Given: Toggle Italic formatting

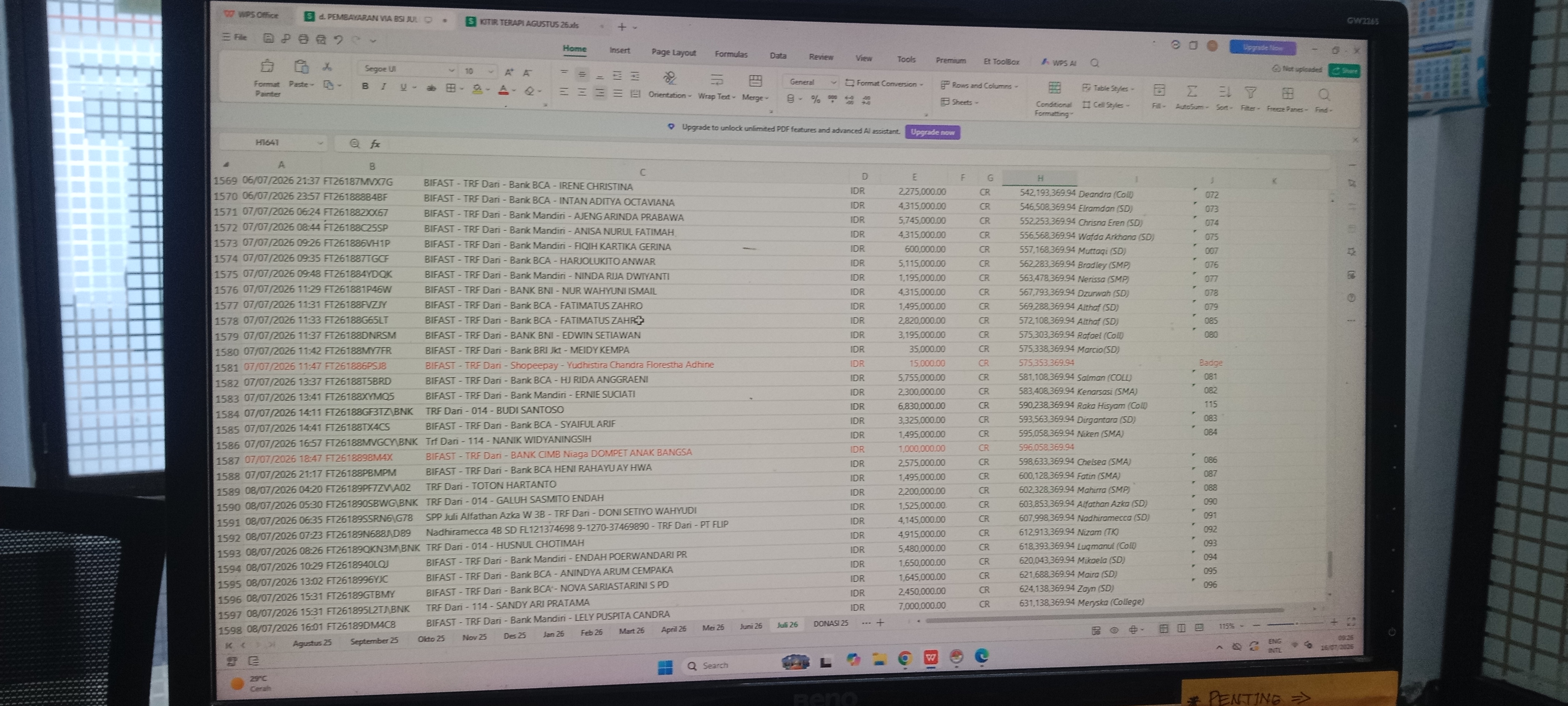Looking at the screenshot, I should [383, 87].
